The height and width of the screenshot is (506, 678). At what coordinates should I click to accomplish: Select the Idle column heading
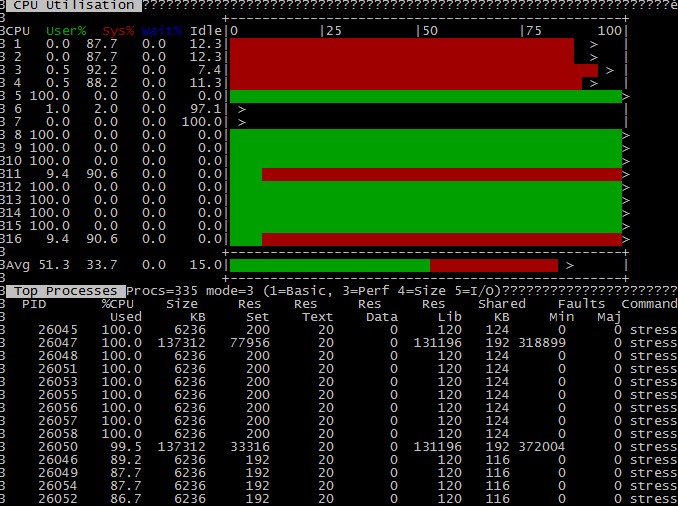tap(206, 31)
